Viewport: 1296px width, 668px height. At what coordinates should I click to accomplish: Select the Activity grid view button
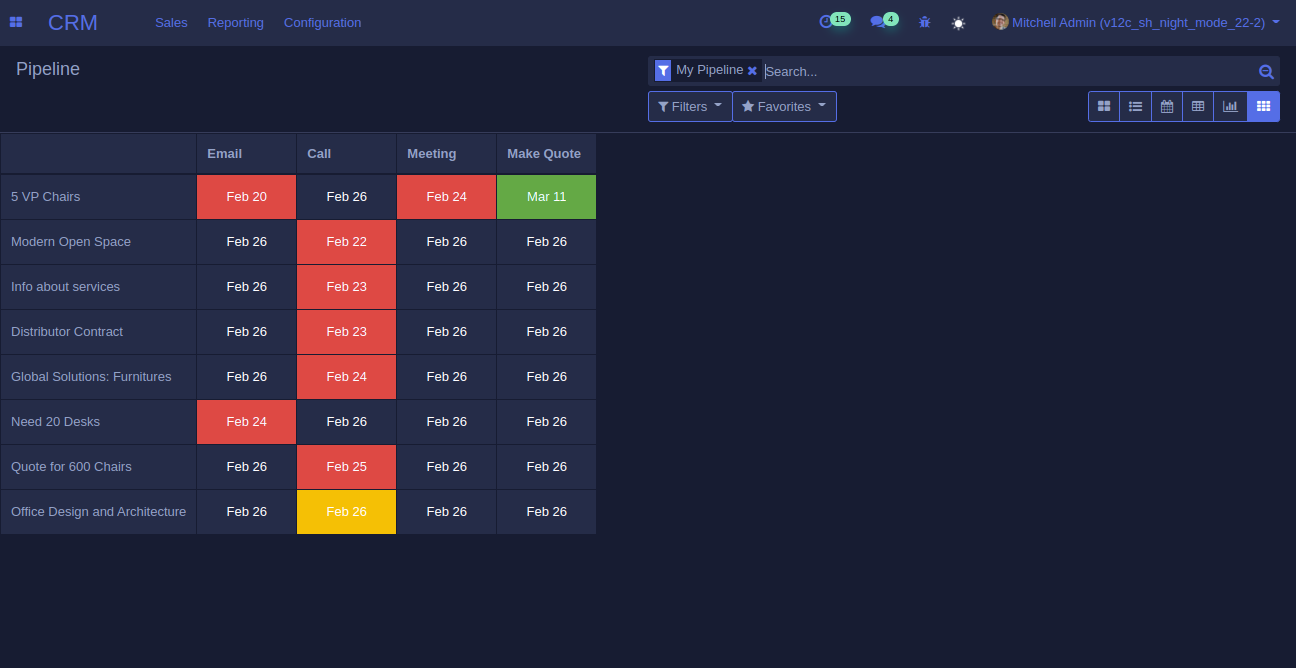pos(1263,106)
